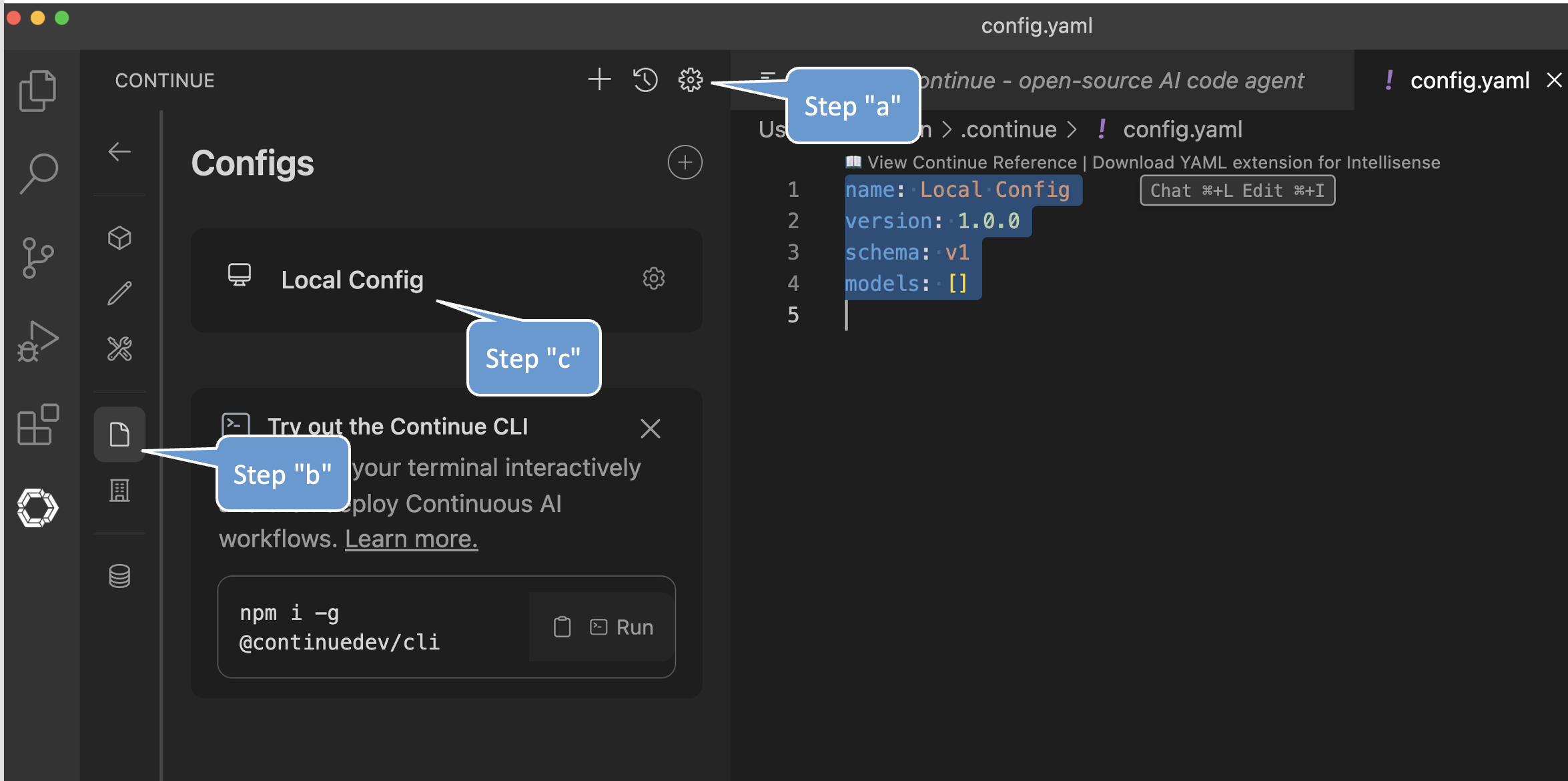Image resolution: width=1568 pixels, height=781 pixels.
Task: Open Continue session history
Action: coord(645,80)
